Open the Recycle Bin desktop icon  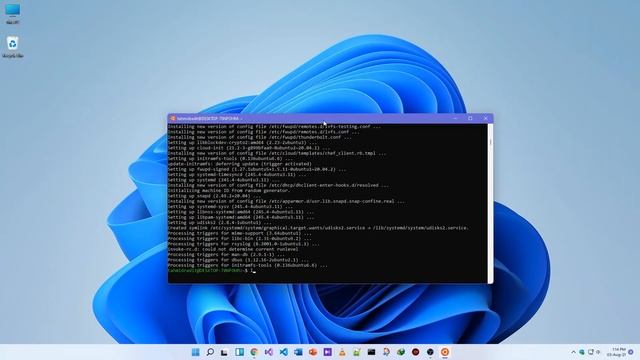(x=13, y=47)
